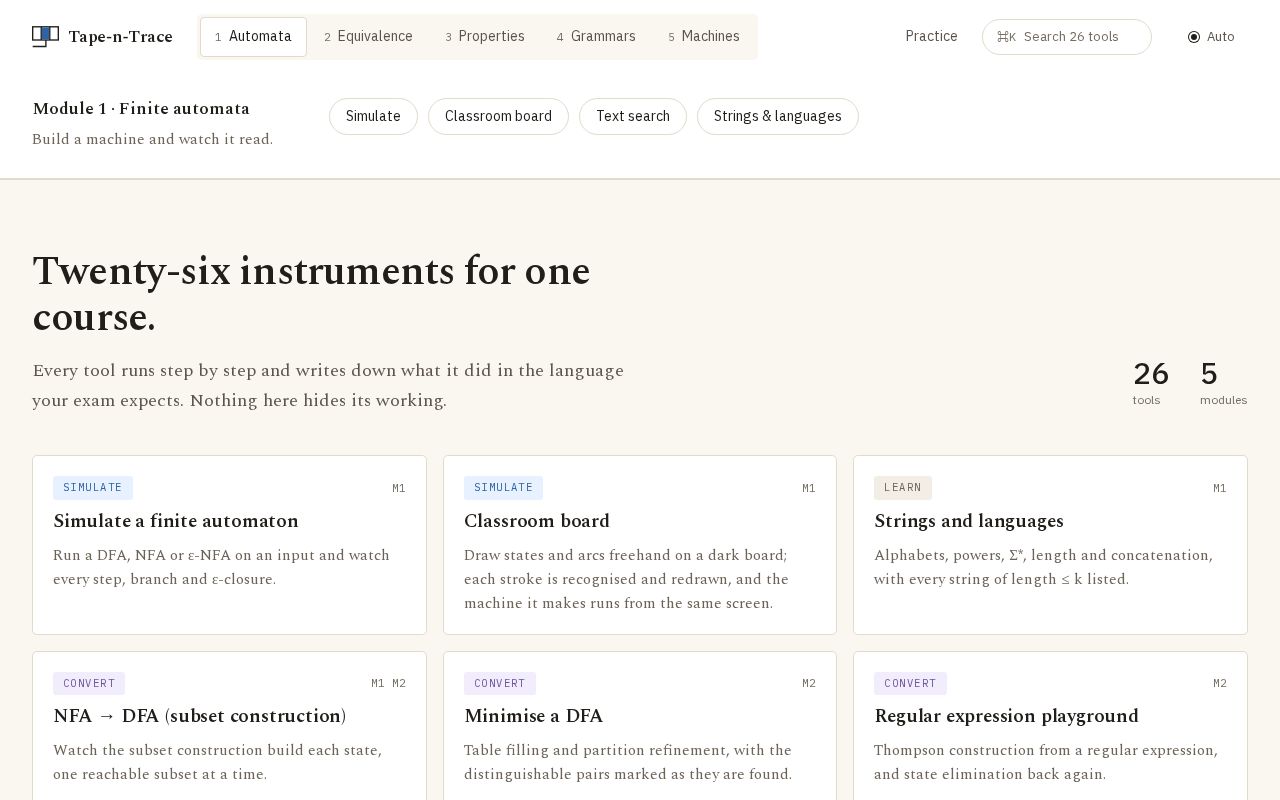The height and width of the screenshot is (800, 1280).
Task: Open the Classroom board tool card
Action: click(x=640, y=545)
